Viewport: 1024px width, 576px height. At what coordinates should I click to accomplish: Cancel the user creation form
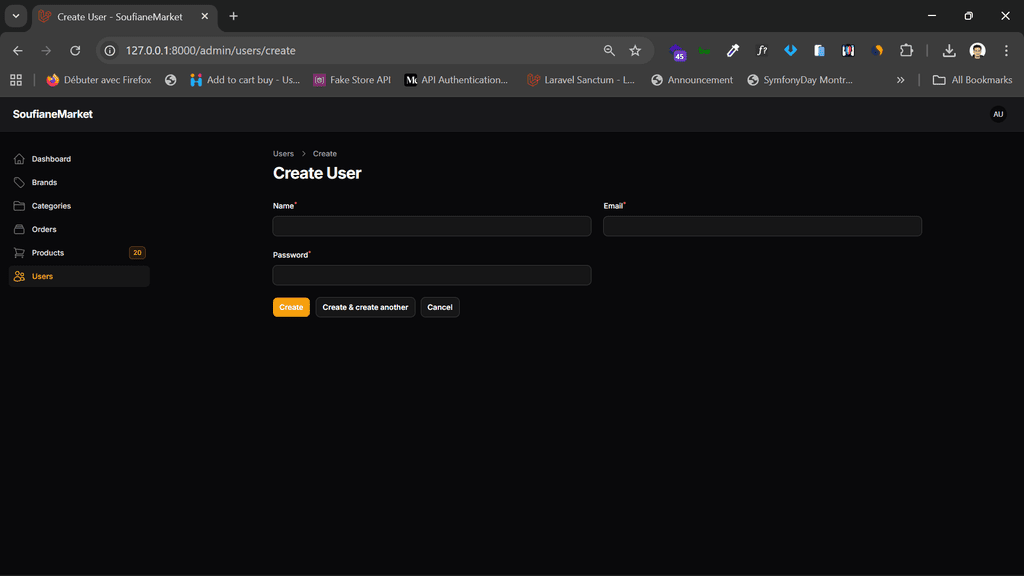tap(440, 307)
